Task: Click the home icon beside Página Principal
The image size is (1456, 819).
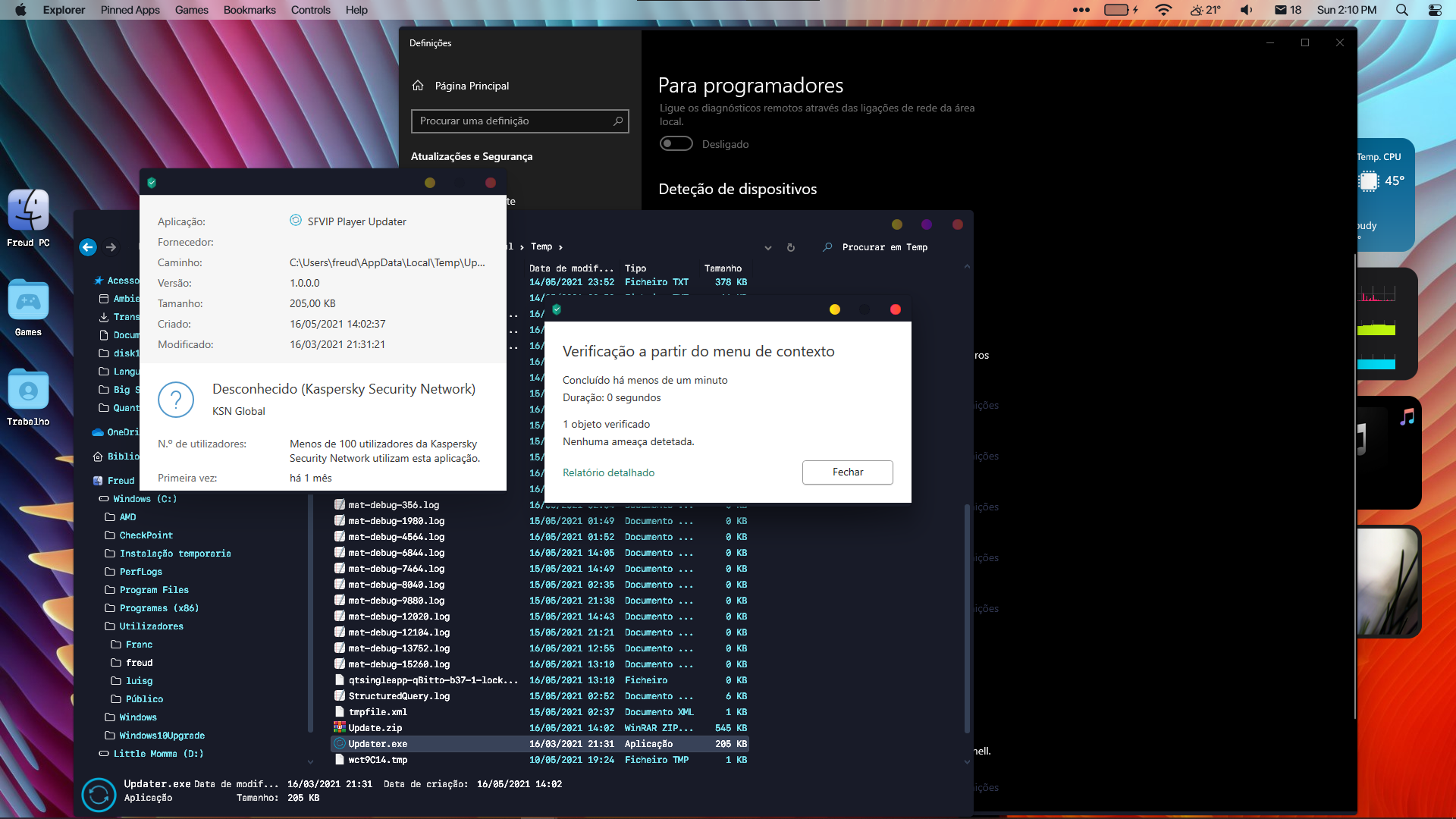Action: 418,86
